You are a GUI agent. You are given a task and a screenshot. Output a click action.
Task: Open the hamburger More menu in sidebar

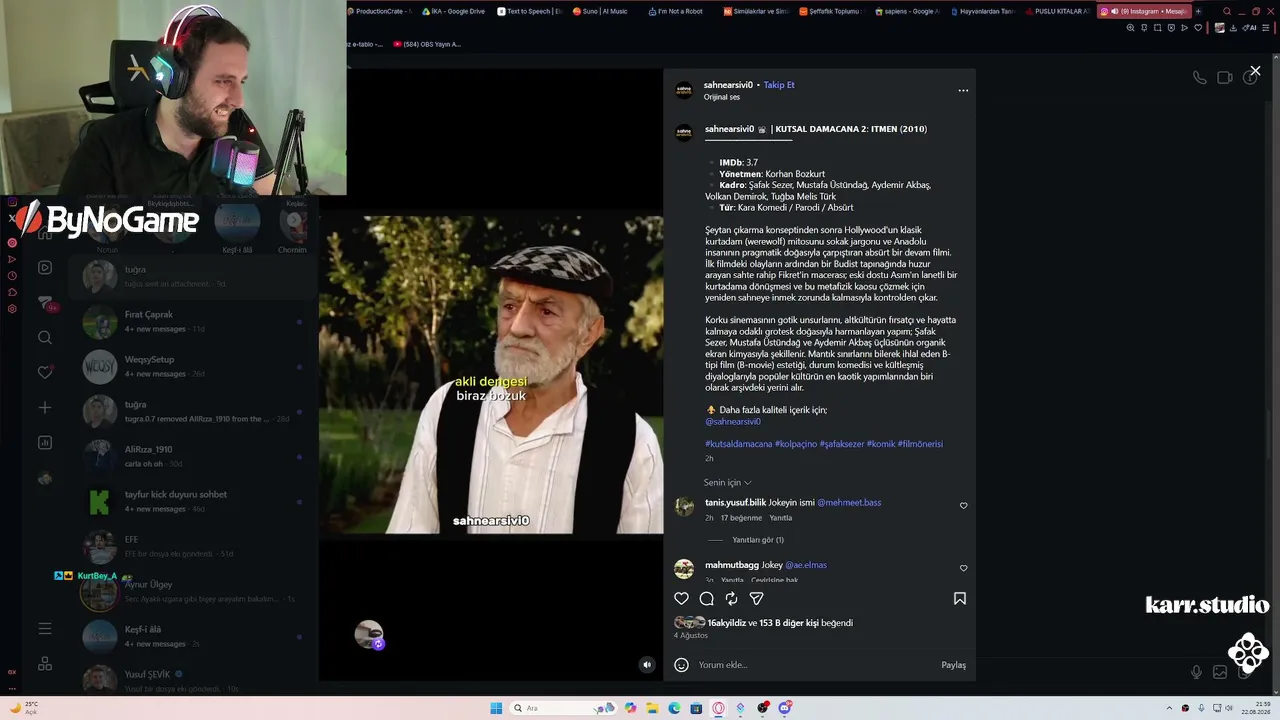tap(45, 628)
